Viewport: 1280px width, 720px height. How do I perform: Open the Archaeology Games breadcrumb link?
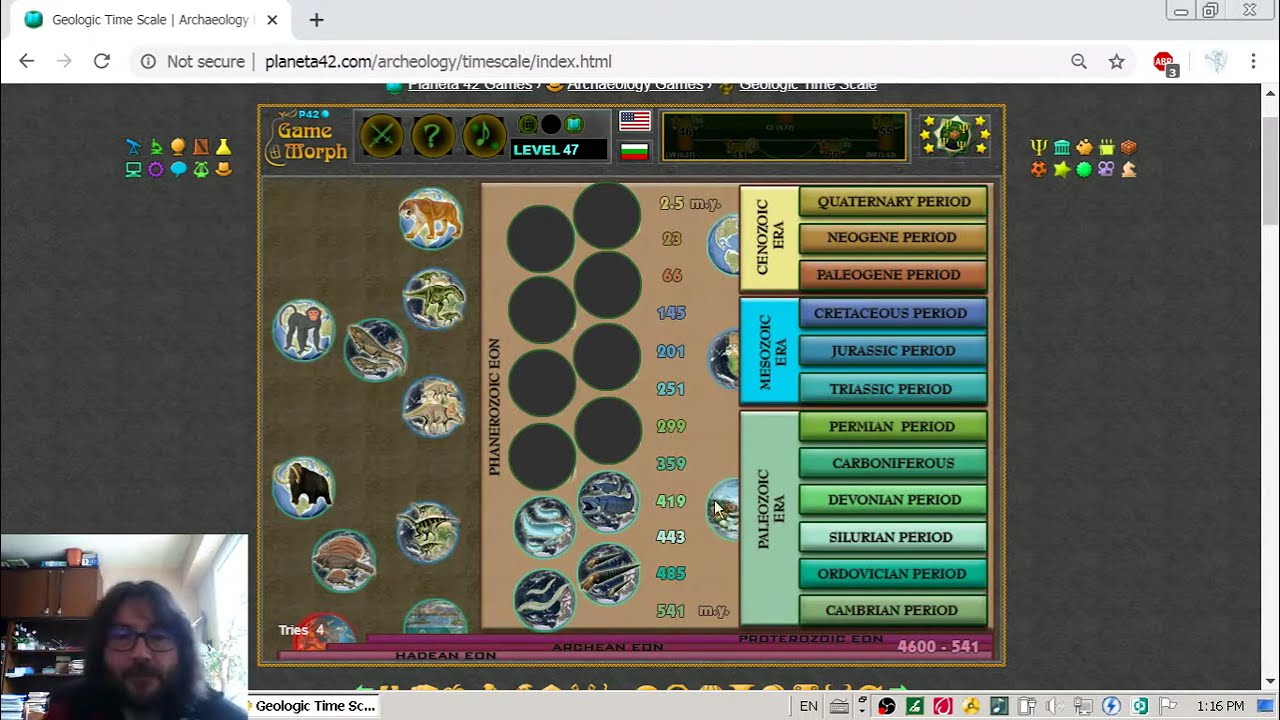(x=635, y=85)
